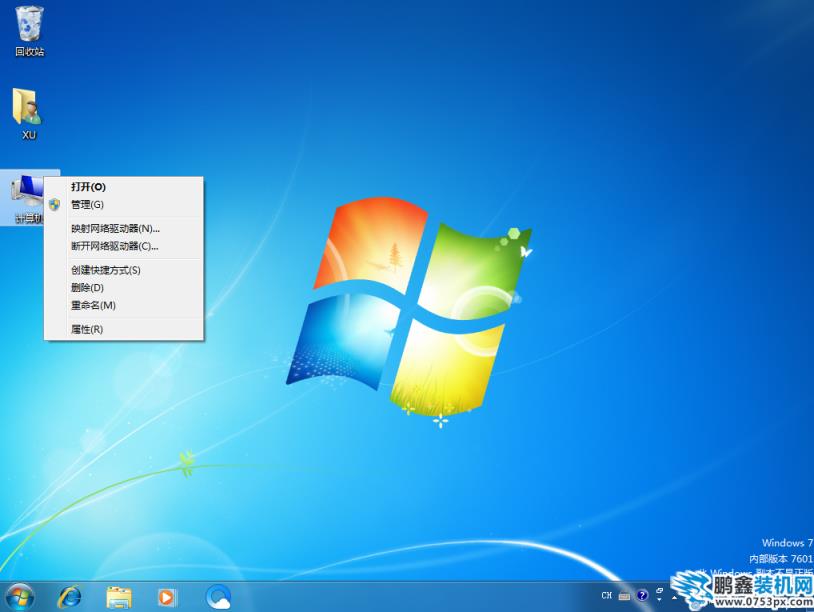The height and width of the screenshot is (612, 814).
Task: Open the cloud browser icon on the taskbar
Action: pos(218,597)
